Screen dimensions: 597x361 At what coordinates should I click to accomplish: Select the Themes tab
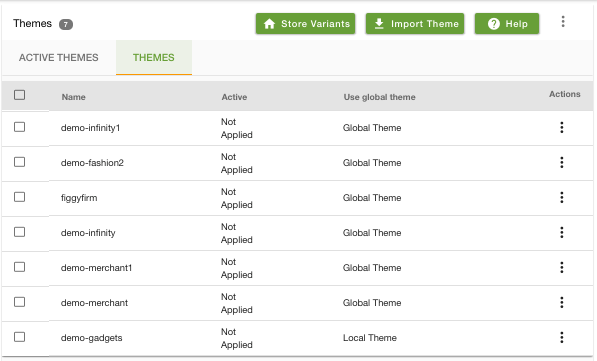tap(154, 58)
